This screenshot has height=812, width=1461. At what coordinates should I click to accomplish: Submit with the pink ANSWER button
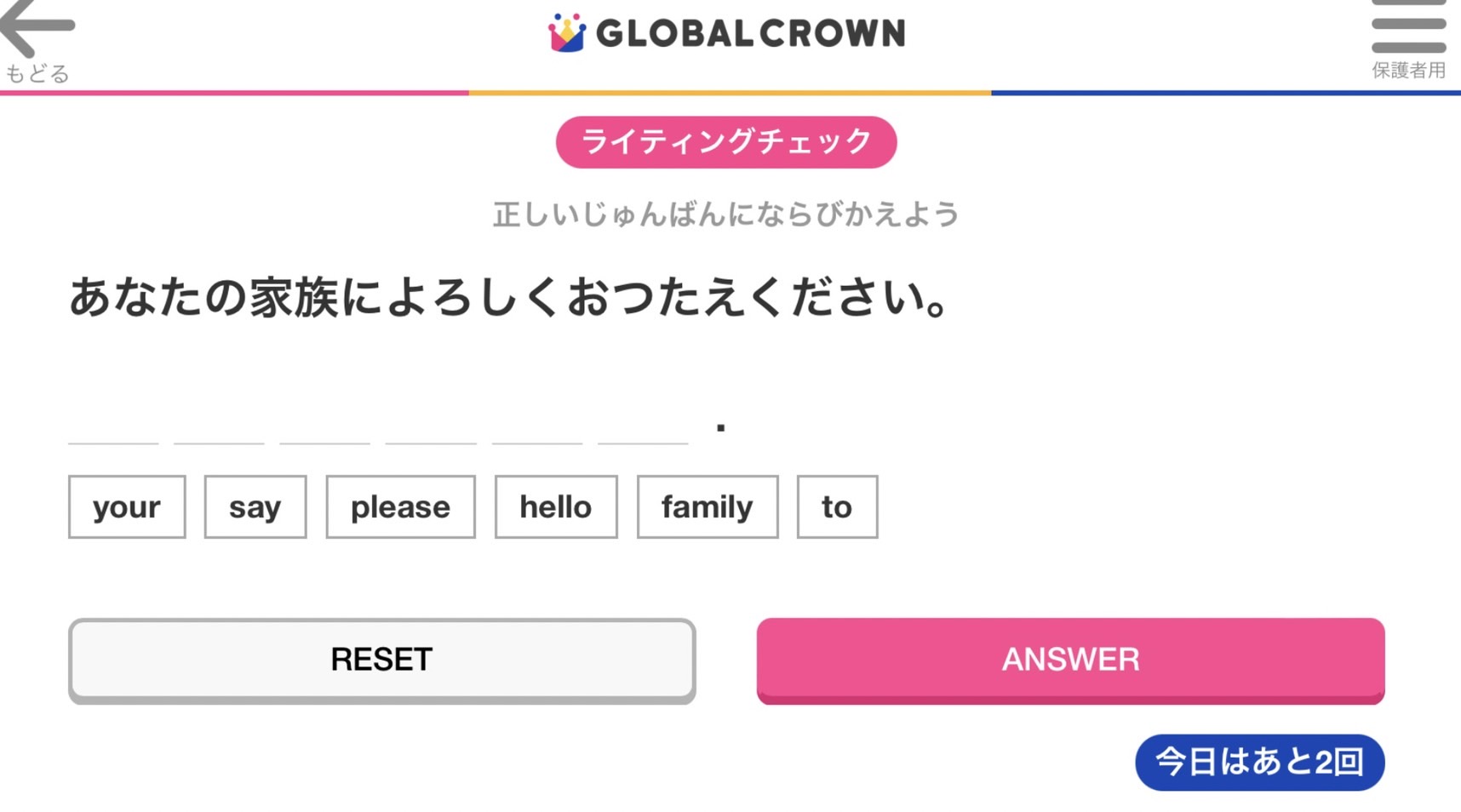1070,660
